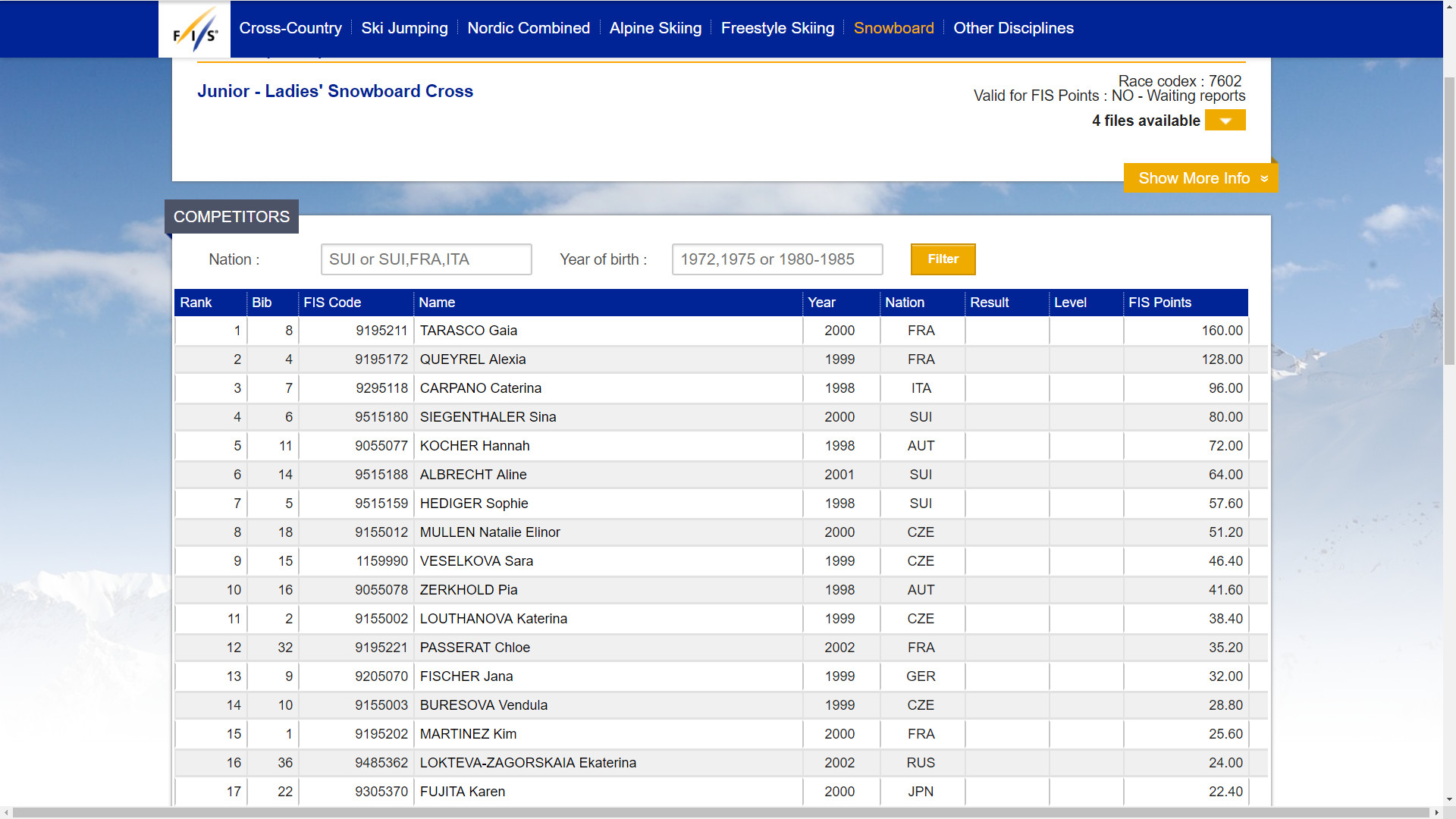The height and width of the screenshot is (819, 1456).
Task: Open Ski Jumping menu item
Action: 404,28
